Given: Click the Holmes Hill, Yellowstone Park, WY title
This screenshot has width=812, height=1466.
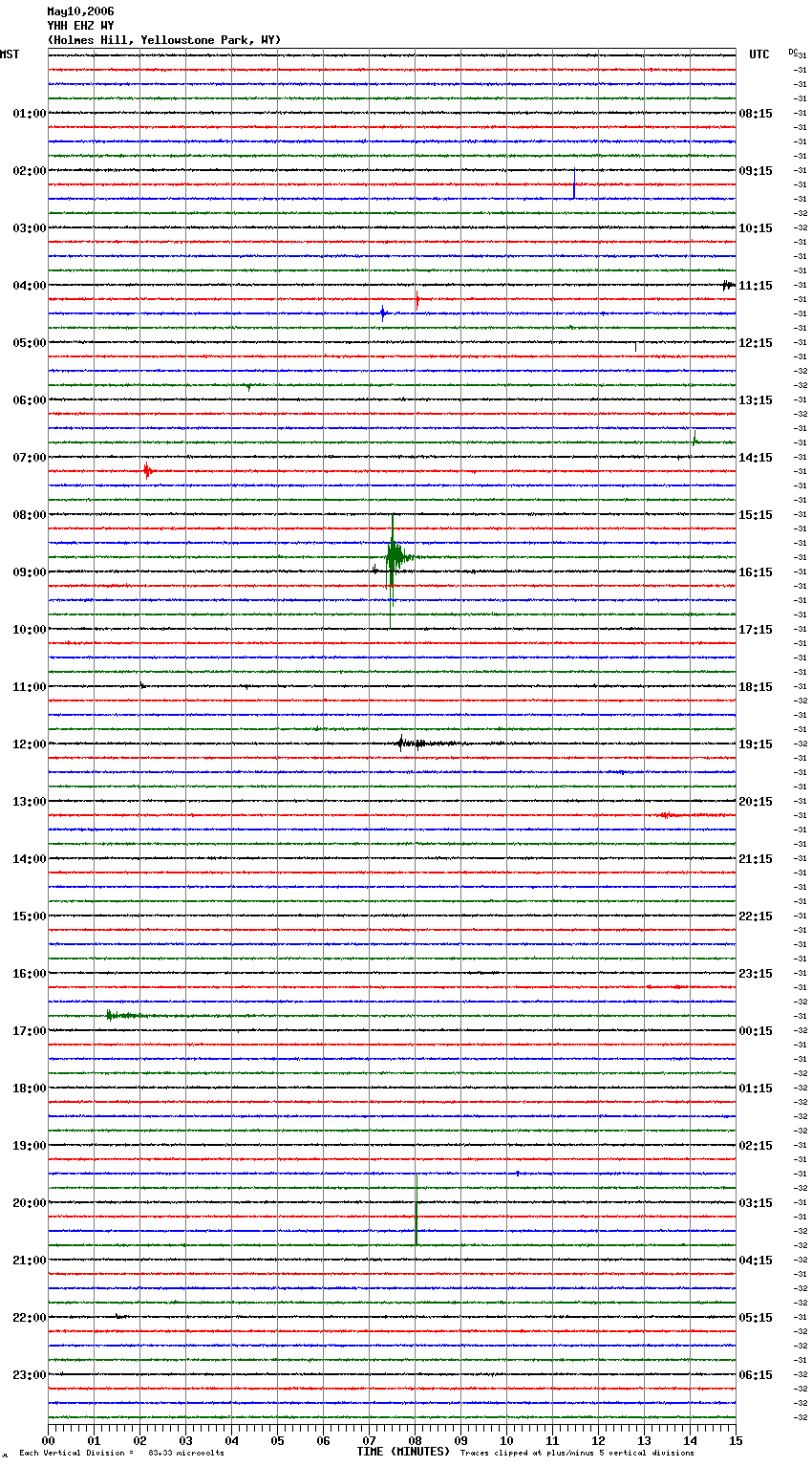Looking at the screenshot, I should pyautogui.click(x=164, y=40).
